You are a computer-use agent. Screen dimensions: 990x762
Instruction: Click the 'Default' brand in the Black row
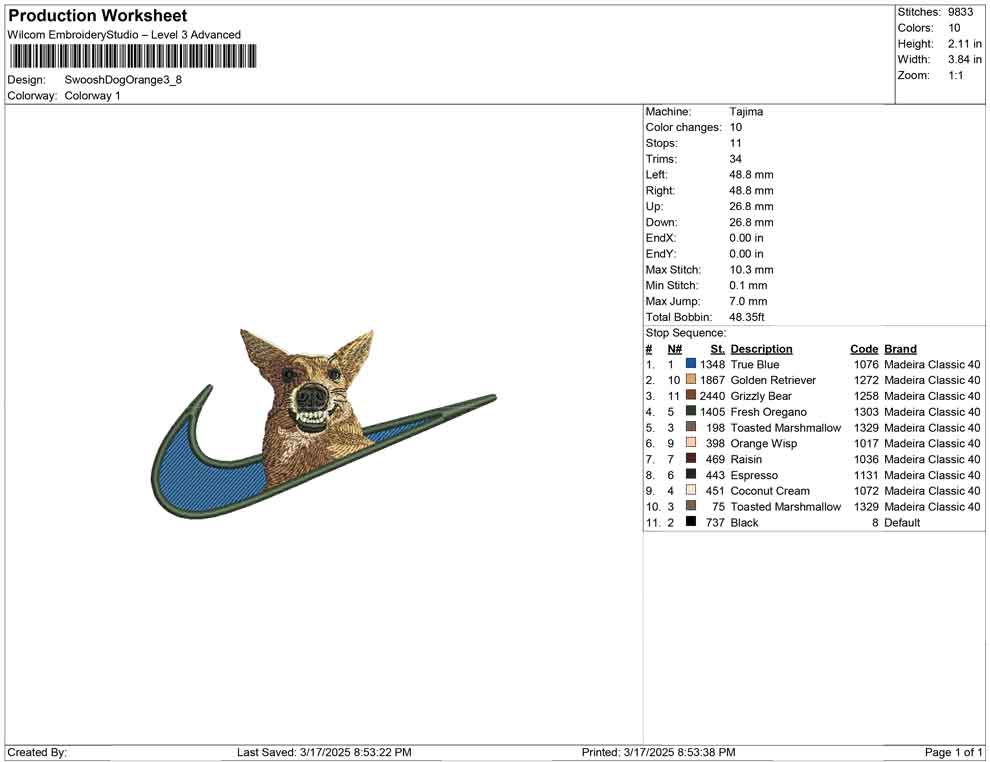(902, 522)
